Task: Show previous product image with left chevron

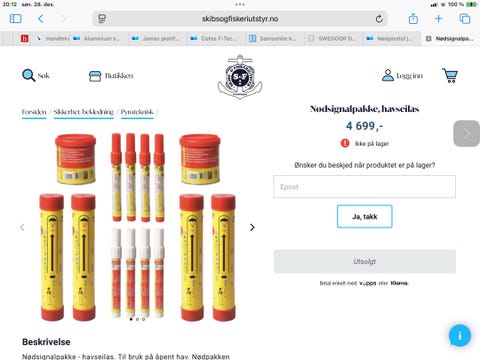Action: tap(22, 227)
